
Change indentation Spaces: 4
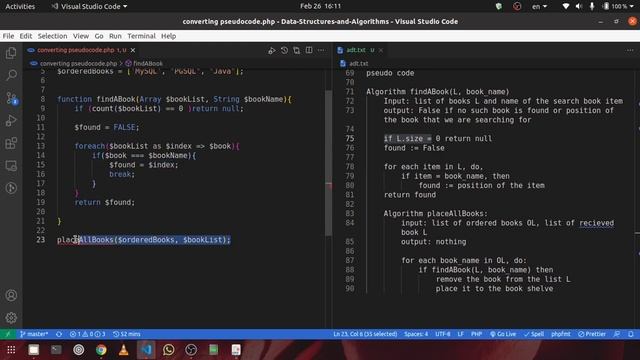point(416,334)
